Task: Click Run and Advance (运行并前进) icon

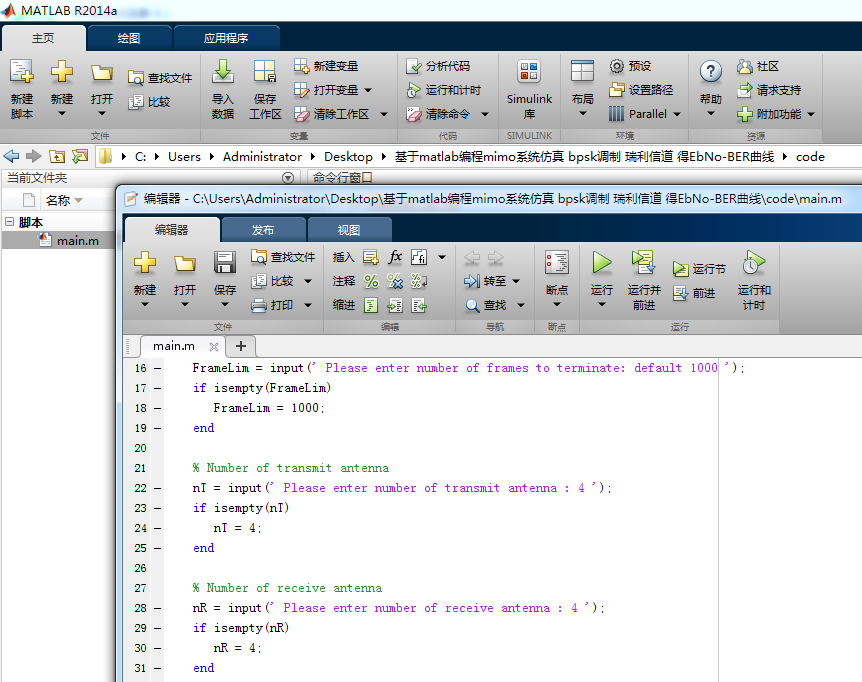Action: (643, 263)
